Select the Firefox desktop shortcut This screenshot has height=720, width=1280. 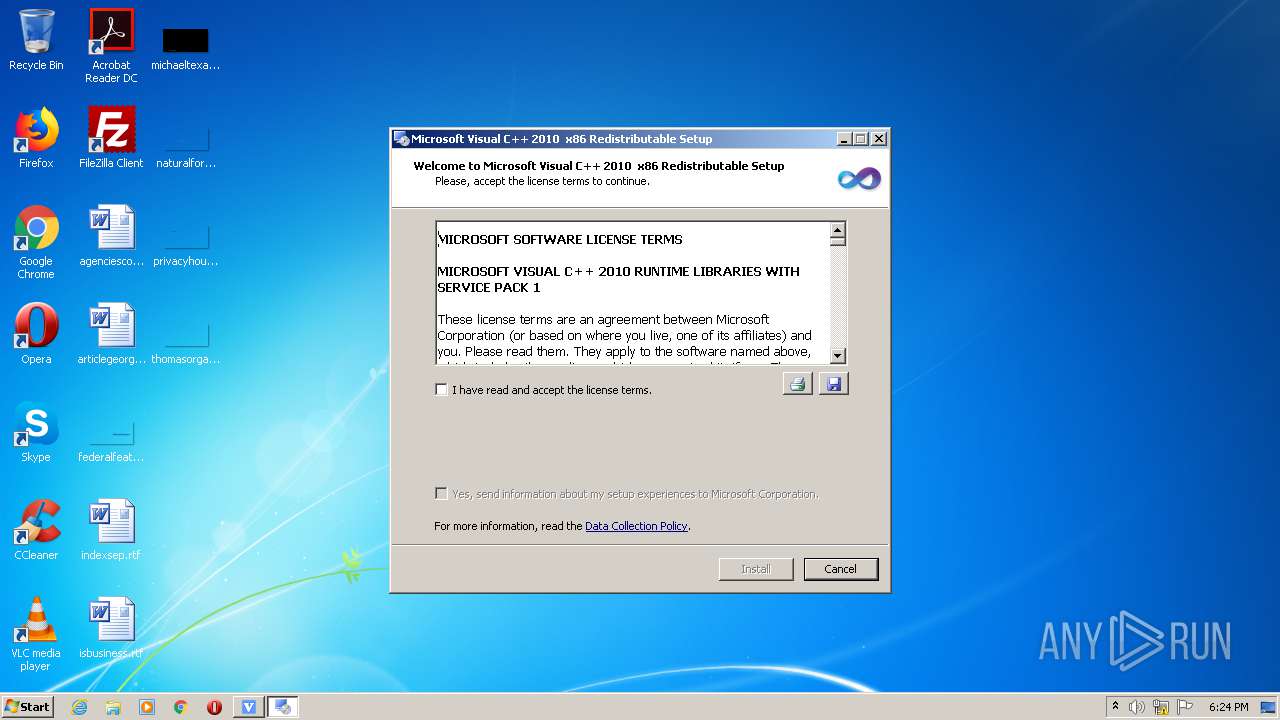36,139
